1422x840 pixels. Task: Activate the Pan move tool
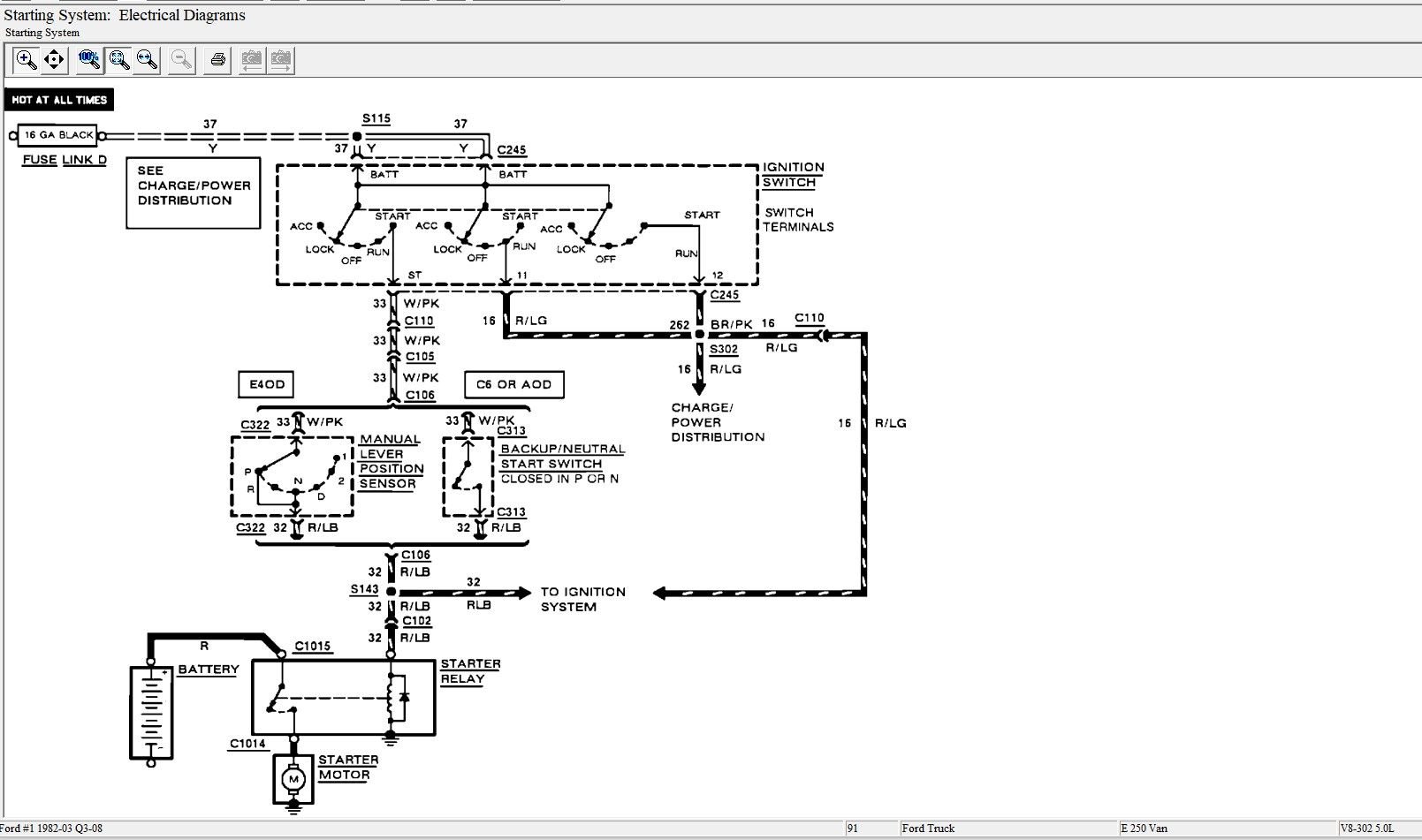point(55,60)
